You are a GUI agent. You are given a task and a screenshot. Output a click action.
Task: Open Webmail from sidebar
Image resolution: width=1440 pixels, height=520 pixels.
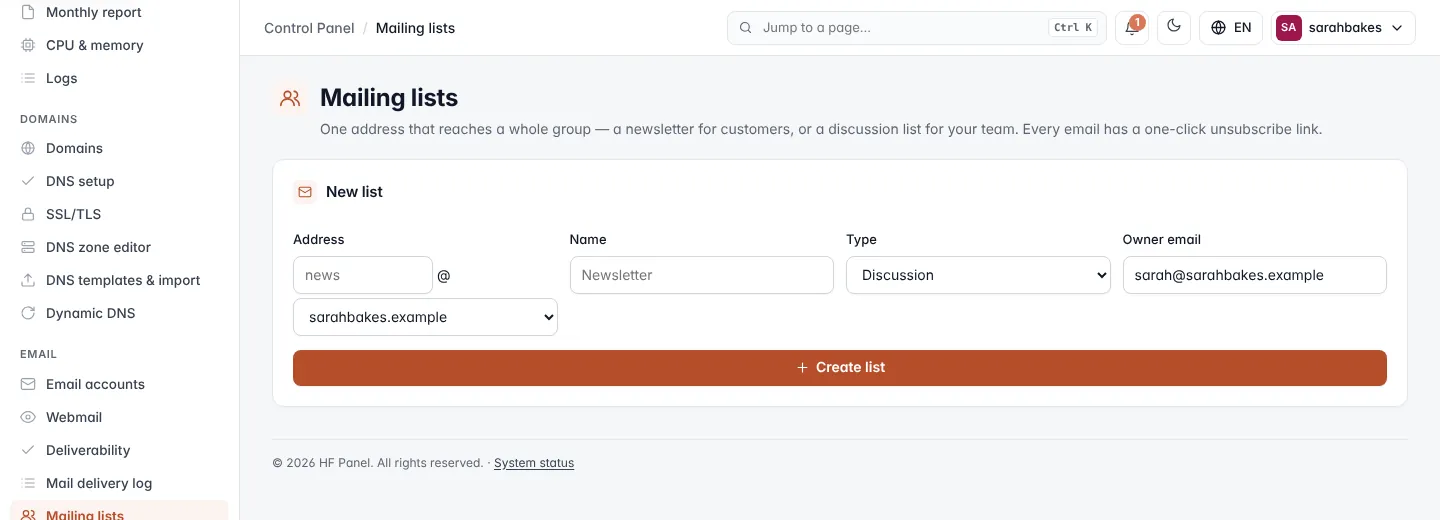tap(119, 417)
